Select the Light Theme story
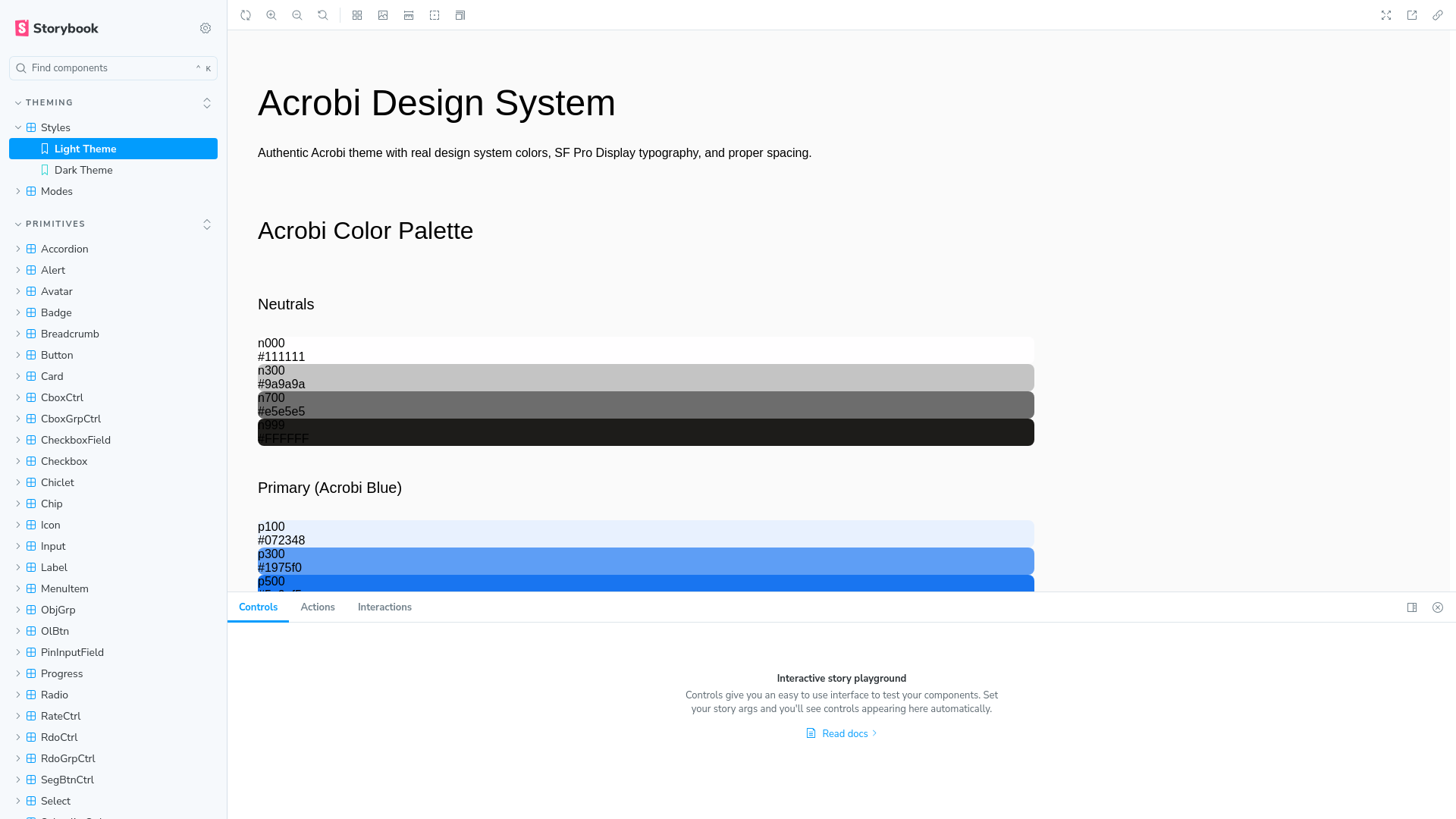Screen dimensions: 1456x819 point(113,149)
